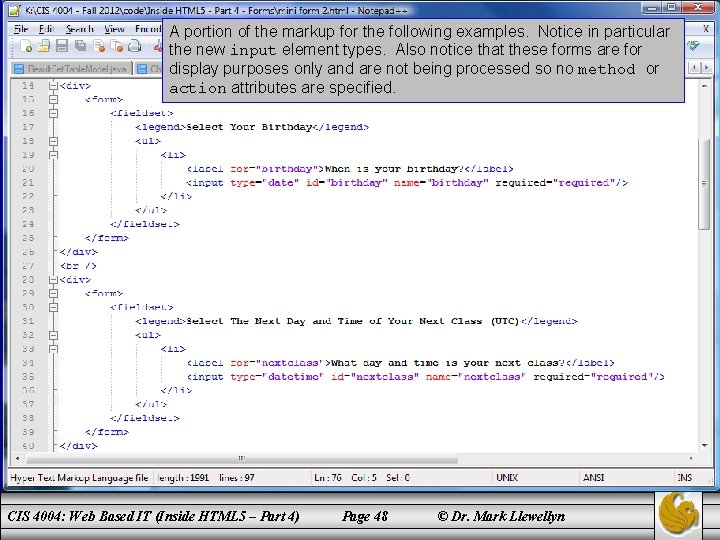This screenshot has width=720, height=540.
Task: Click the INS insert-mode status entry
Action: (x=684, y=478)
